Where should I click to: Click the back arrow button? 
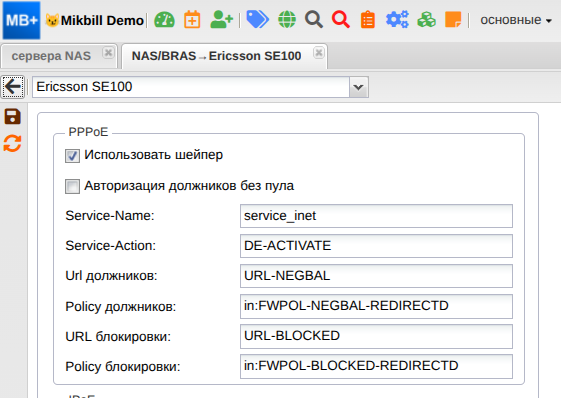point(13,87)
